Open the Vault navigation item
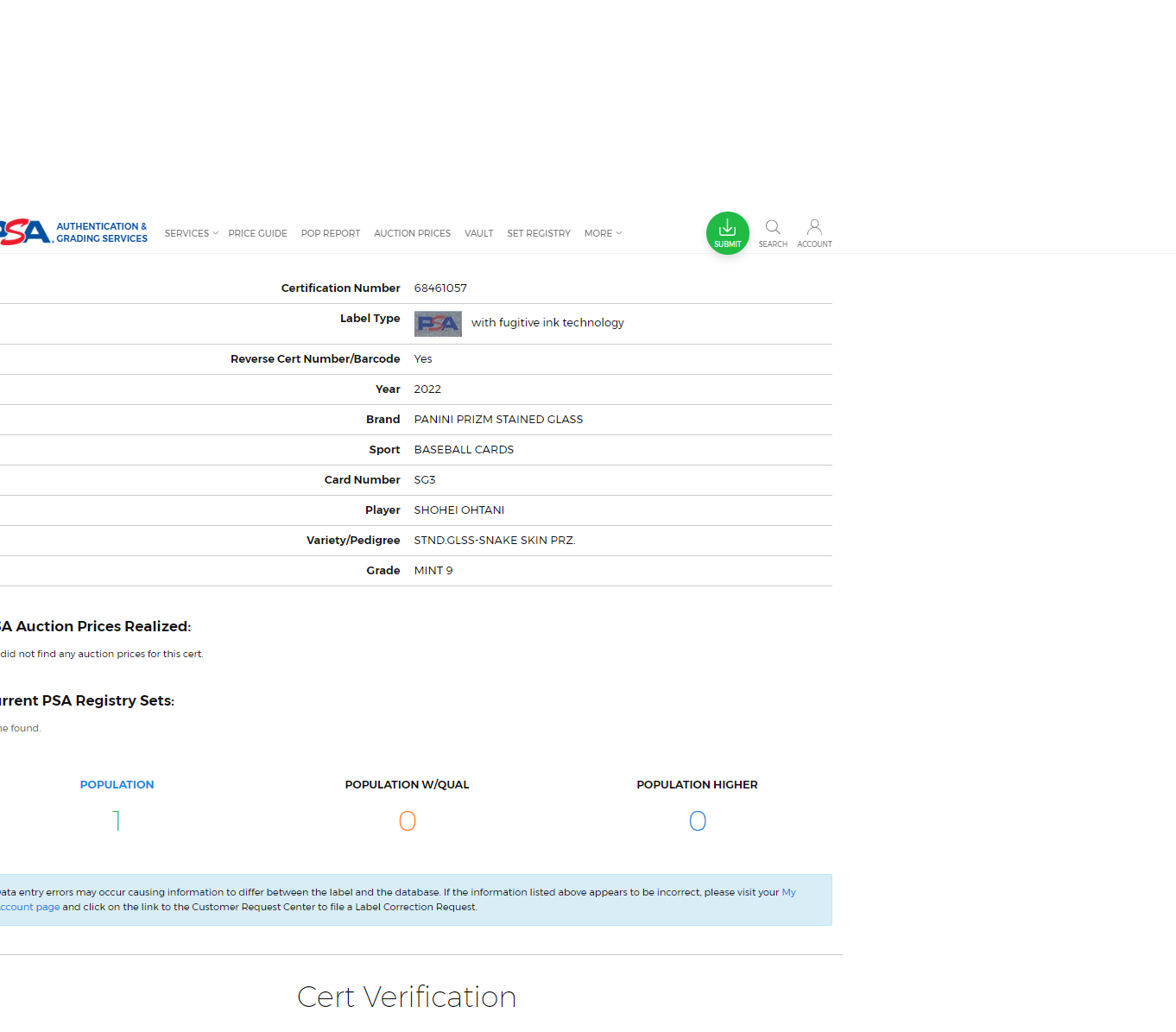 point(478,233)
